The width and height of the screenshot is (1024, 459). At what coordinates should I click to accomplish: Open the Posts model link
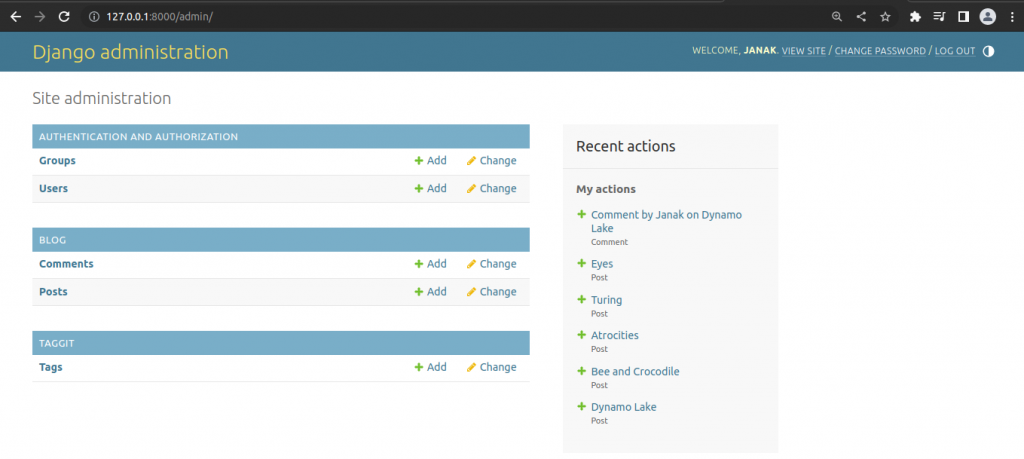[54, 292]
